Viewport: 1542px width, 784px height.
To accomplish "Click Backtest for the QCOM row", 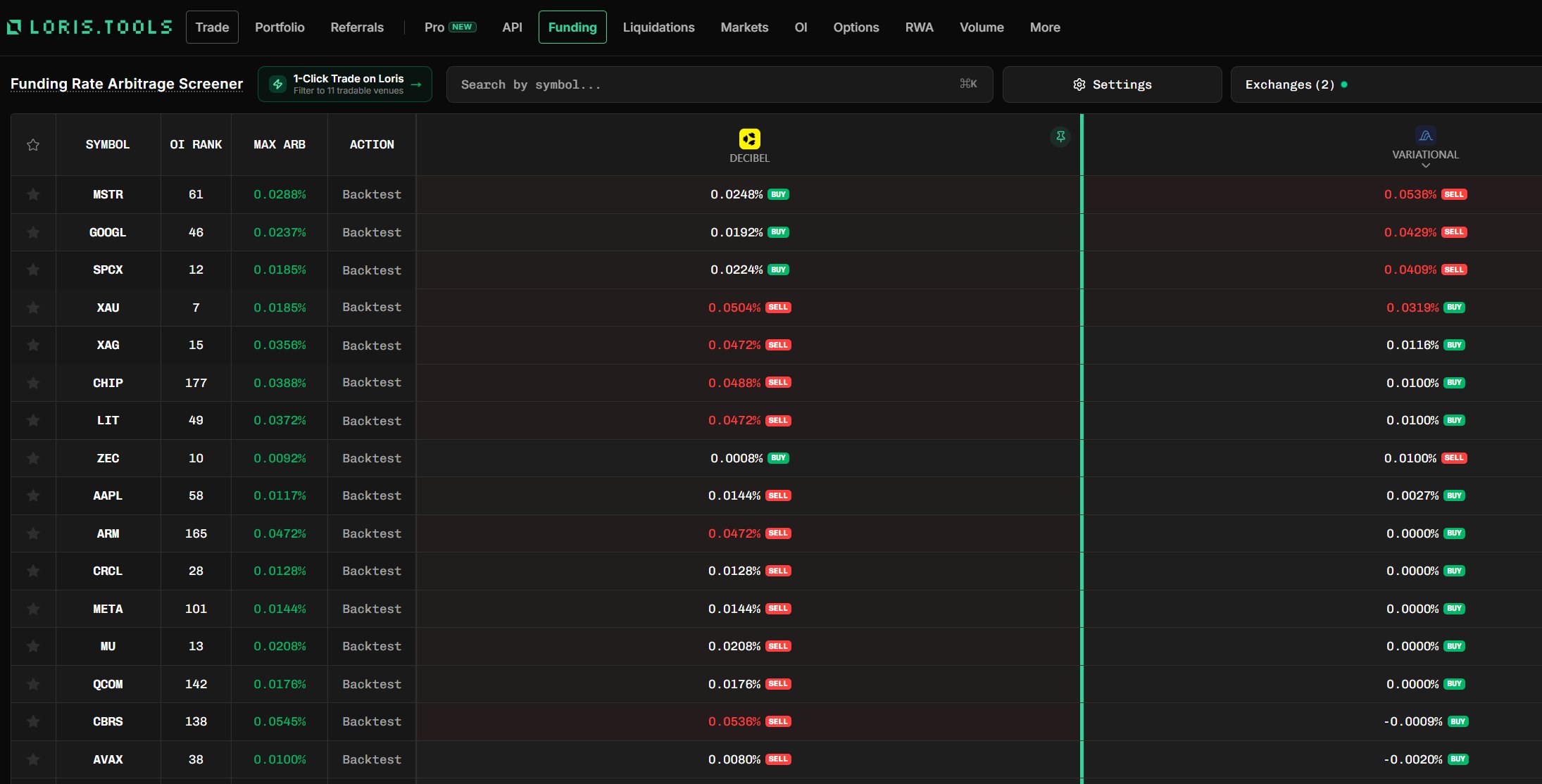I will (x=372, y=684).
